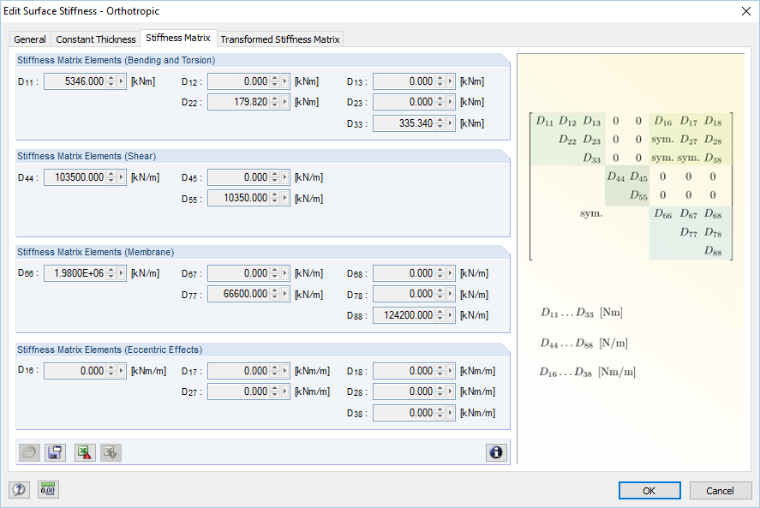This screenshot has height=508, width=760.
Task: Click the Cancel button
Action: tap(720, 491)
